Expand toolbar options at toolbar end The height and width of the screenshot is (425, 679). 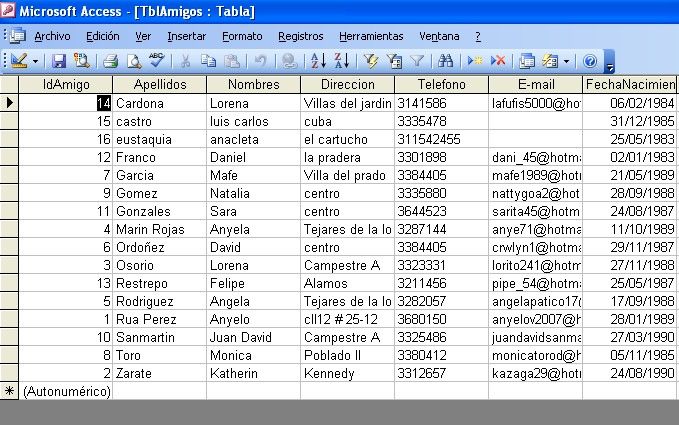(x=610, y=63)
